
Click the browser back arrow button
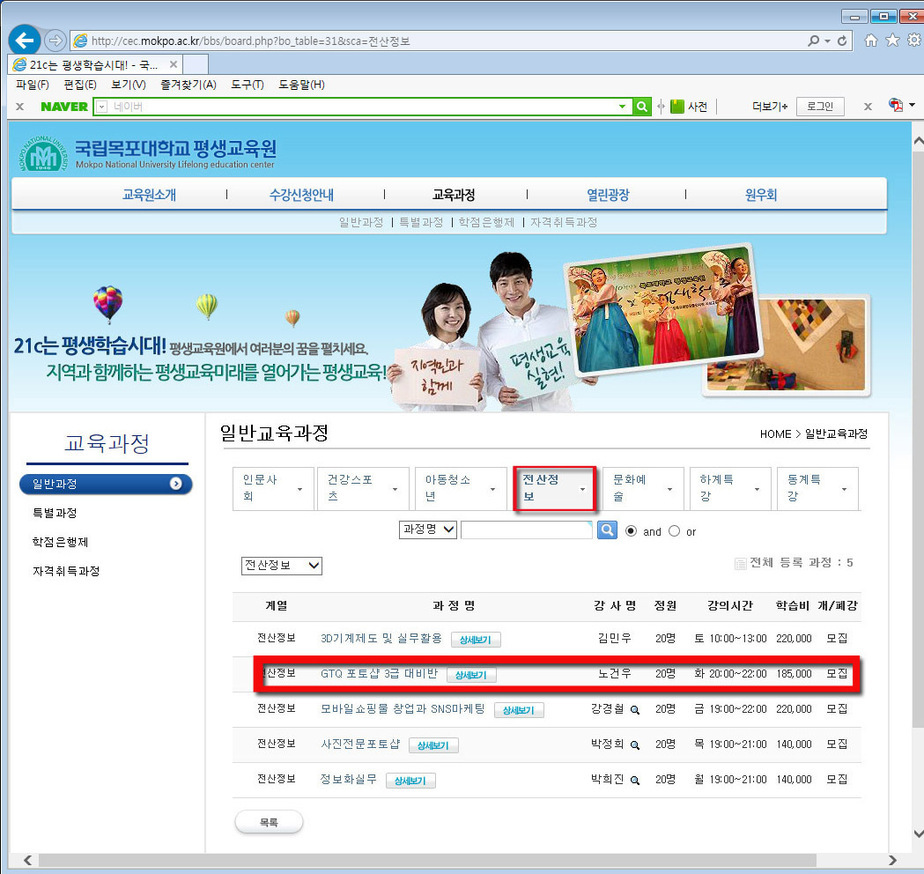click(x=24, y=41)
